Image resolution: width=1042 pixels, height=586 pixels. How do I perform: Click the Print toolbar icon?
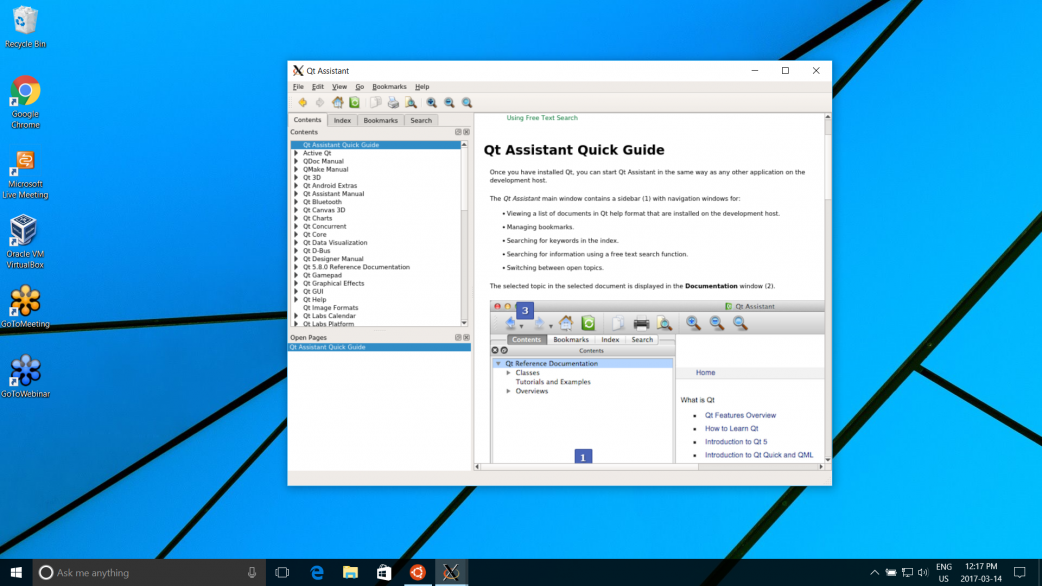click(393, 102)
